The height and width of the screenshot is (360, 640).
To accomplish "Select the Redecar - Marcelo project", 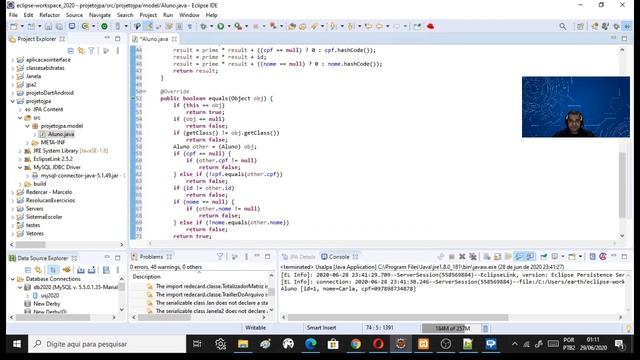I will 49,192.
